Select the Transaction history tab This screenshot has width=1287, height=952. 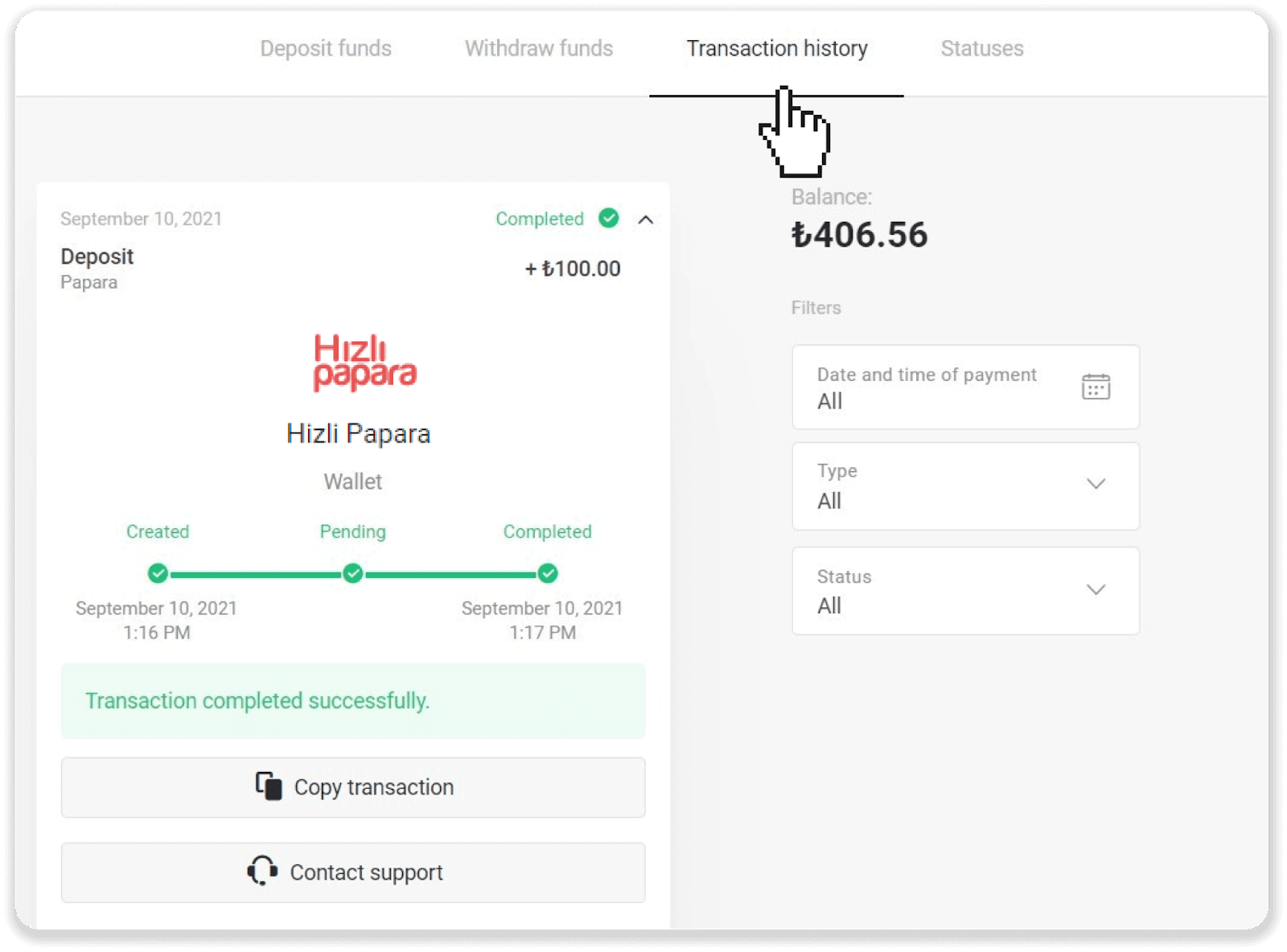(777, 48)
